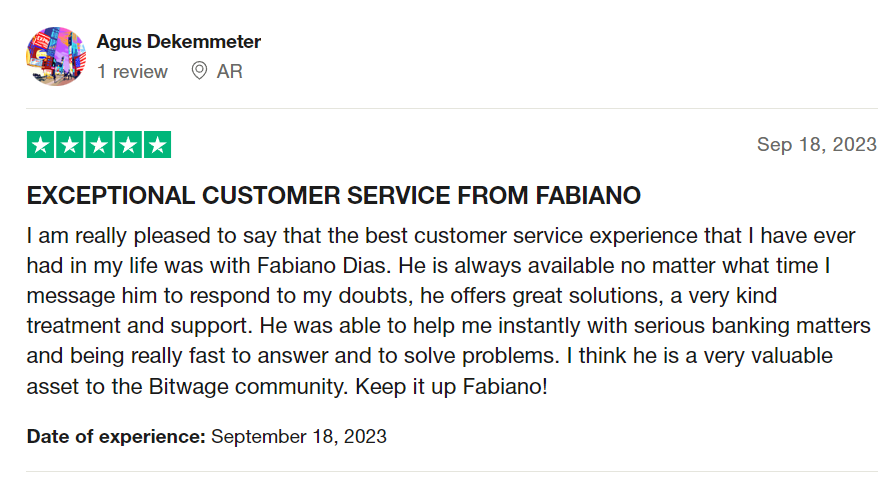Open the Agus Dekemmeter reviewer name

pyautogui.click(x=179, y=42)
